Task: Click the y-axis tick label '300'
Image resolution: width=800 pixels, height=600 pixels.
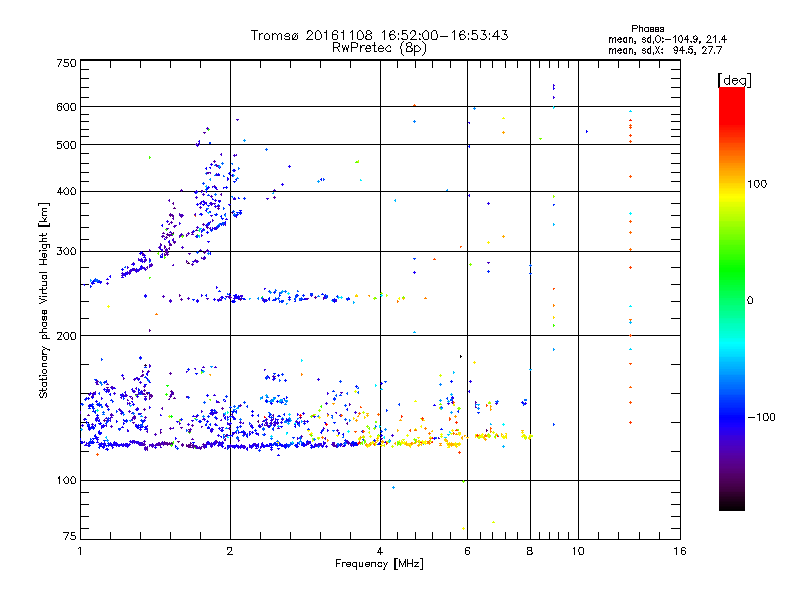Action: [x=66, y=252]
